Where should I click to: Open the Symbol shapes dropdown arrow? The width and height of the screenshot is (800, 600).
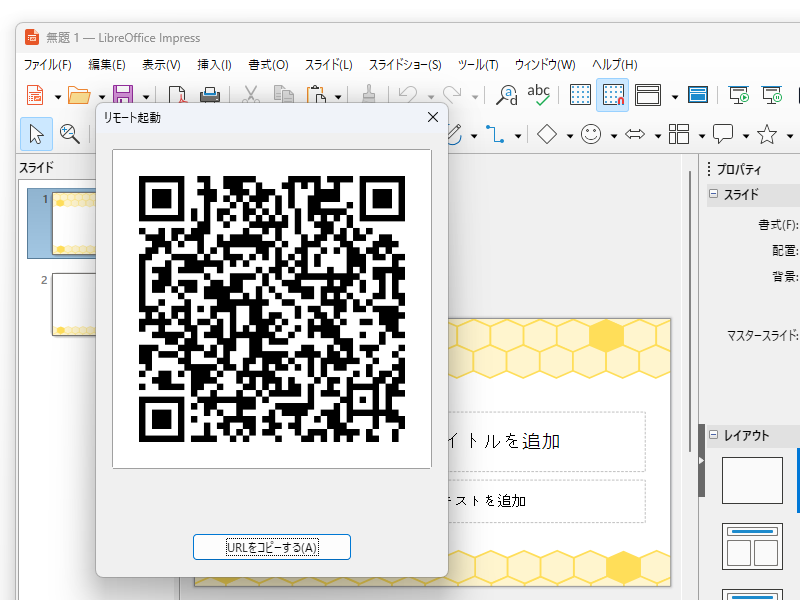click(614, 136)
